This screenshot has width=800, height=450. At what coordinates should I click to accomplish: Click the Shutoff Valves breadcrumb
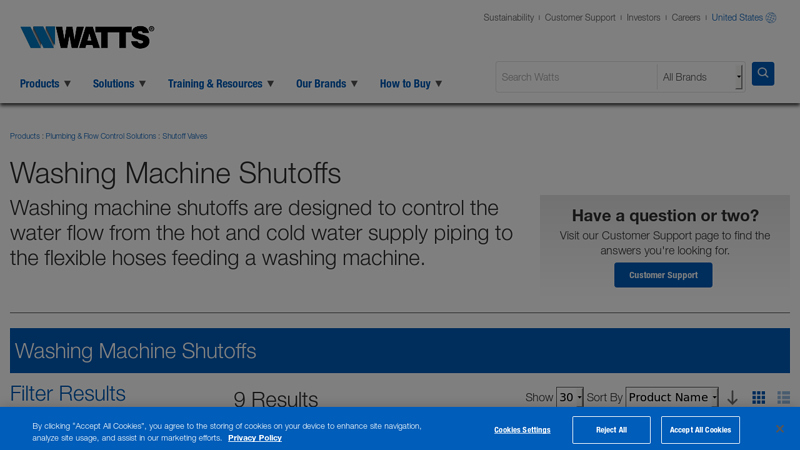pos(185,136)
